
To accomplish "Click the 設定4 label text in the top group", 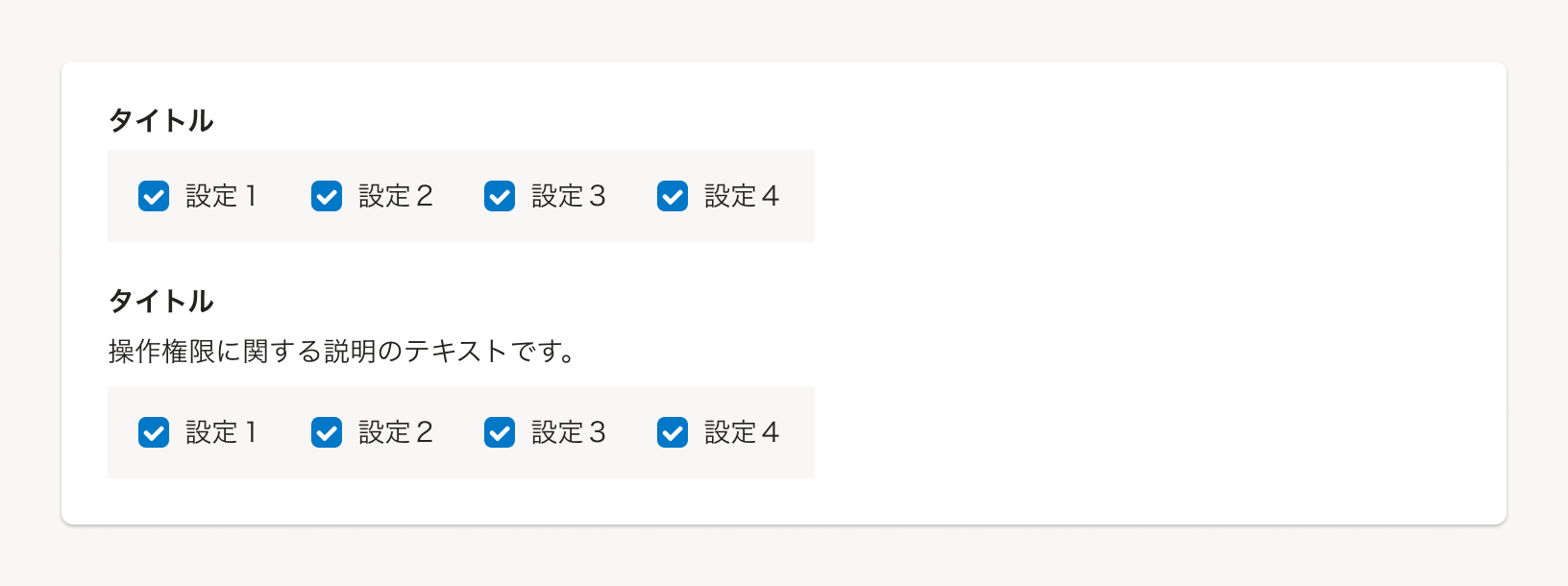I will point(741,196).
